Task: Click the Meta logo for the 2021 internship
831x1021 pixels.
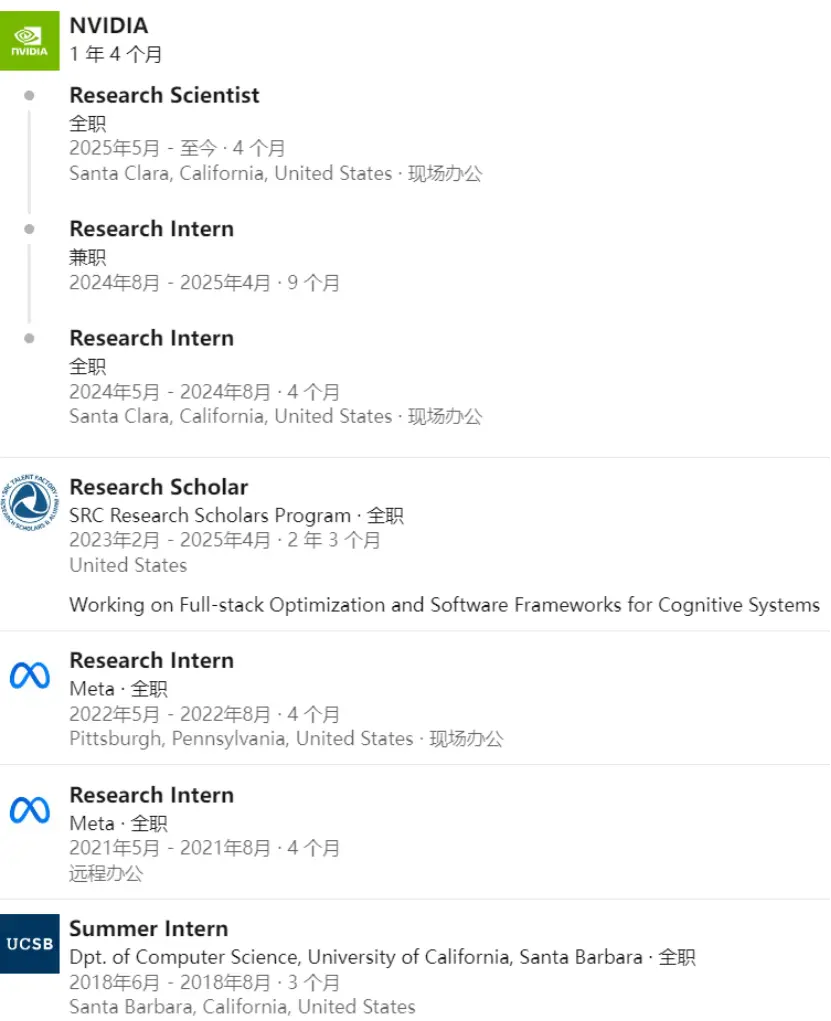Action: point(29,811)
